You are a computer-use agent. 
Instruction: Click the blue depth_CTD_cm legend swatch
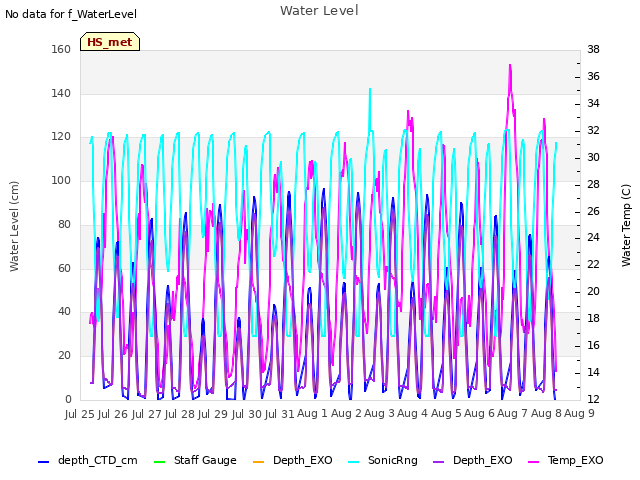(x=43, y=462)
